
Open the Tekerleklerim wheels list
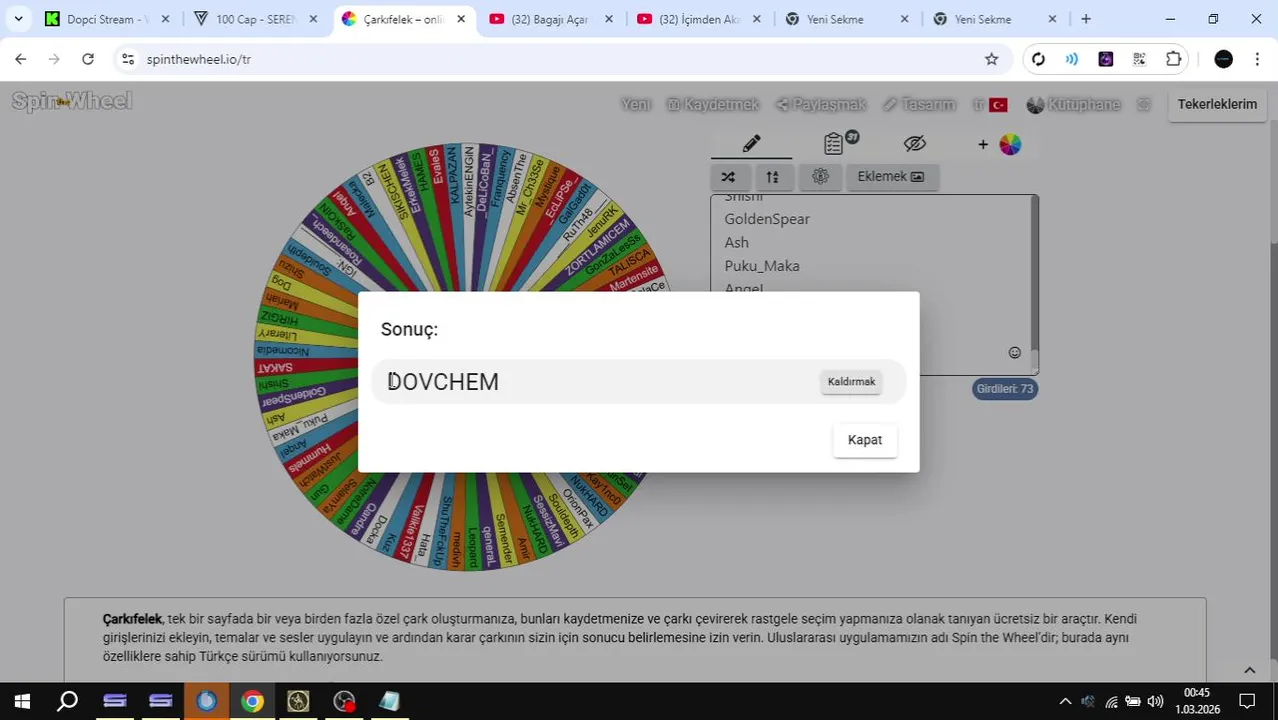click(x=1217, y=104)
